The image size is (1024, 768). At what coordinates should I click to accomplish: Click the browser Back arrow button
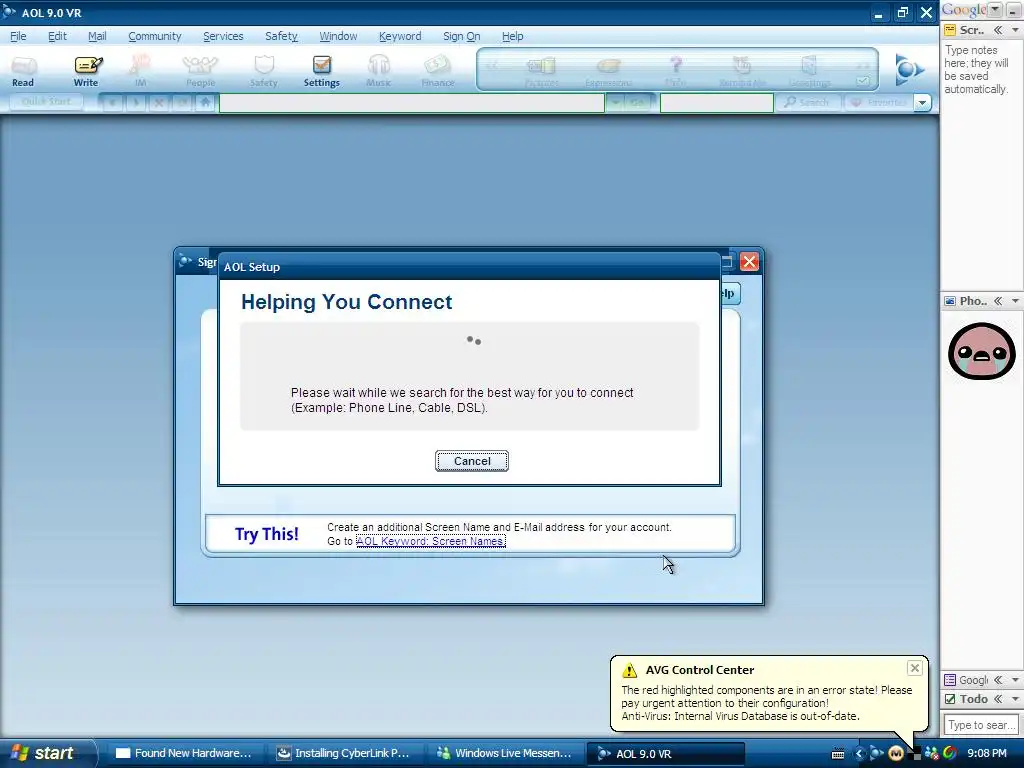pos(112,103)
